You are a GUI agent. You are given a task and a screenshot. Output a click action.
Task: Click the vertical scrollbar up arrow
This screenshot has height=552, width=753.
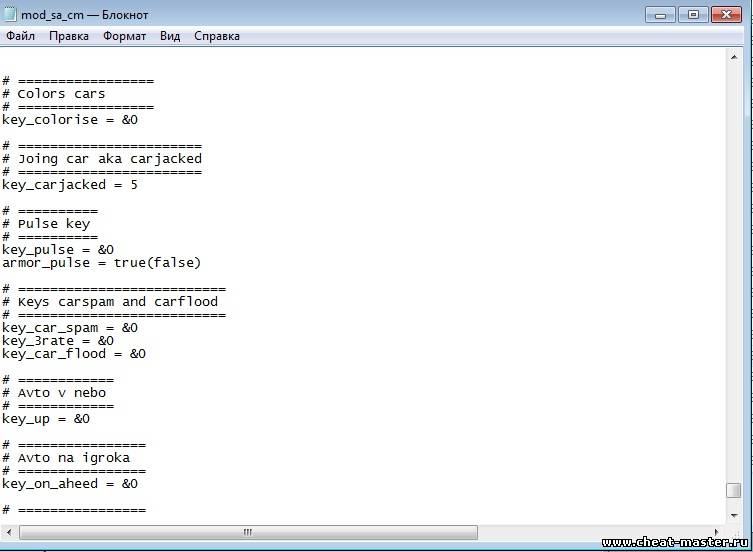click(734, 58)
